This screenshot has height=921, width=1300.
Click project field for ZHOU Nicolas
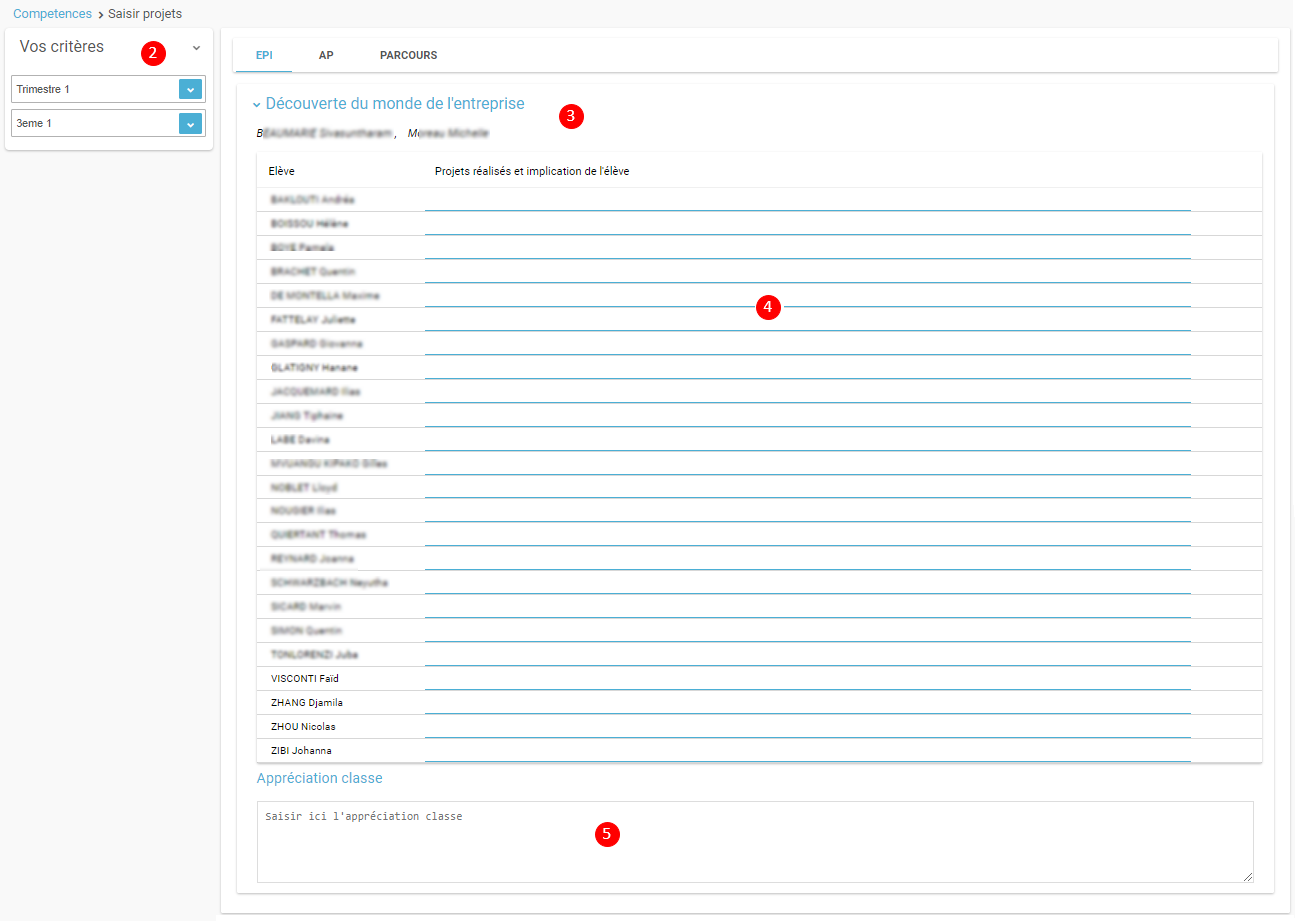[807, 726]
